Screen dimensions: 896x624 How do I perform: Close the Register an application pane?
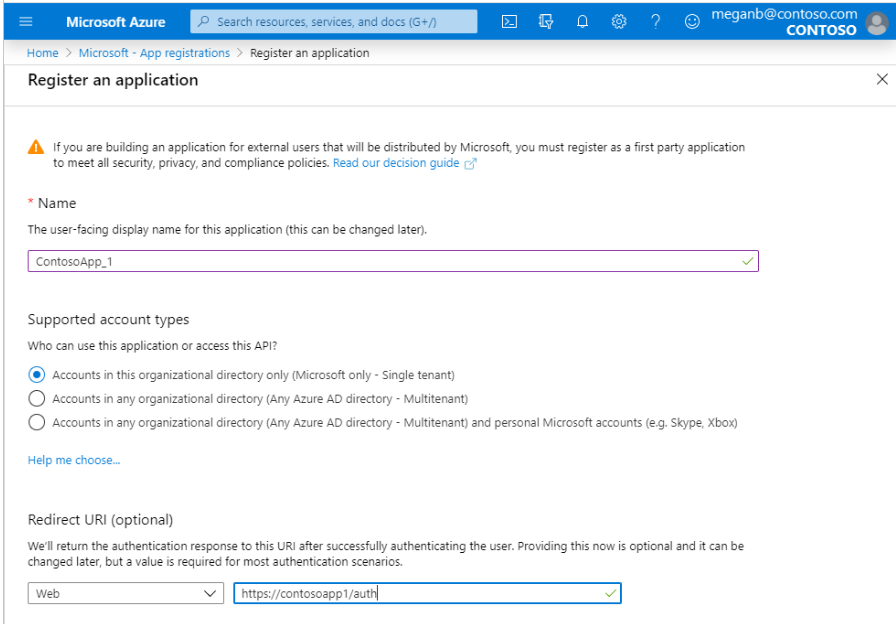(882, 79)
